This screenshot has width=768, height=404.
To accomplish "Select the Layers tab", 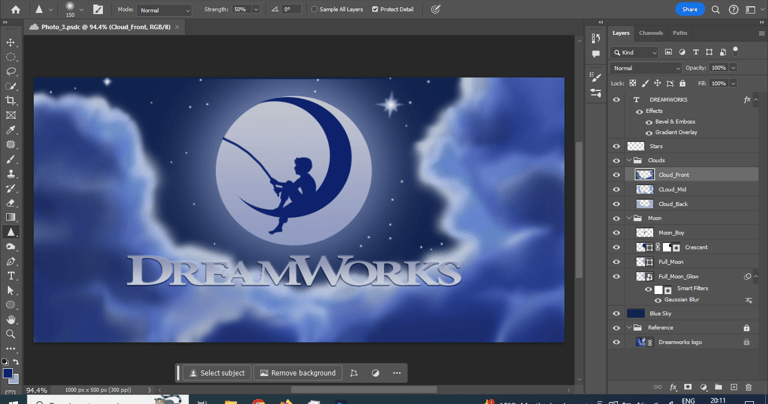I will (x=621, y=33).
